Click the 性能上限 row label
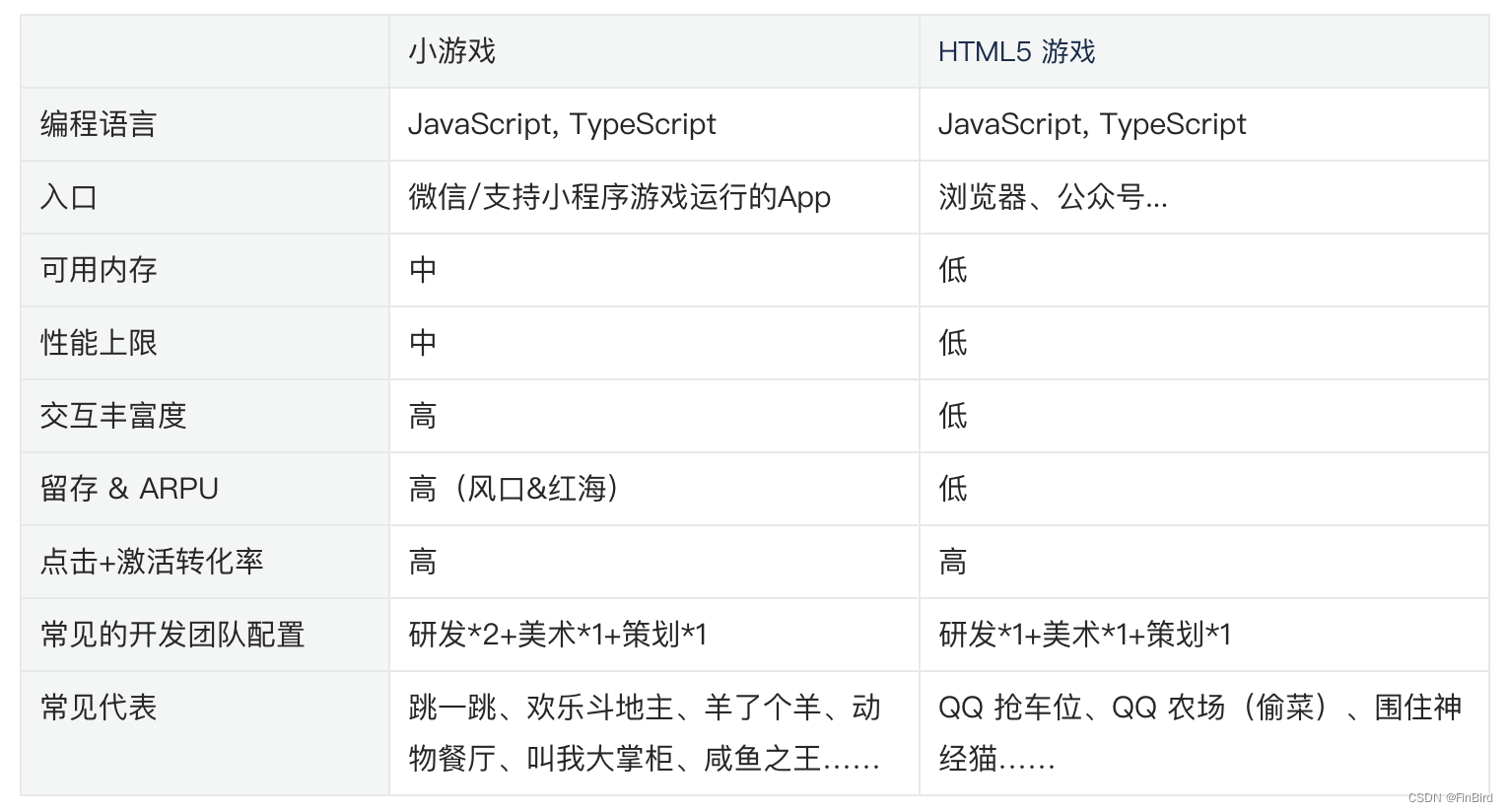 pos(99,343)
